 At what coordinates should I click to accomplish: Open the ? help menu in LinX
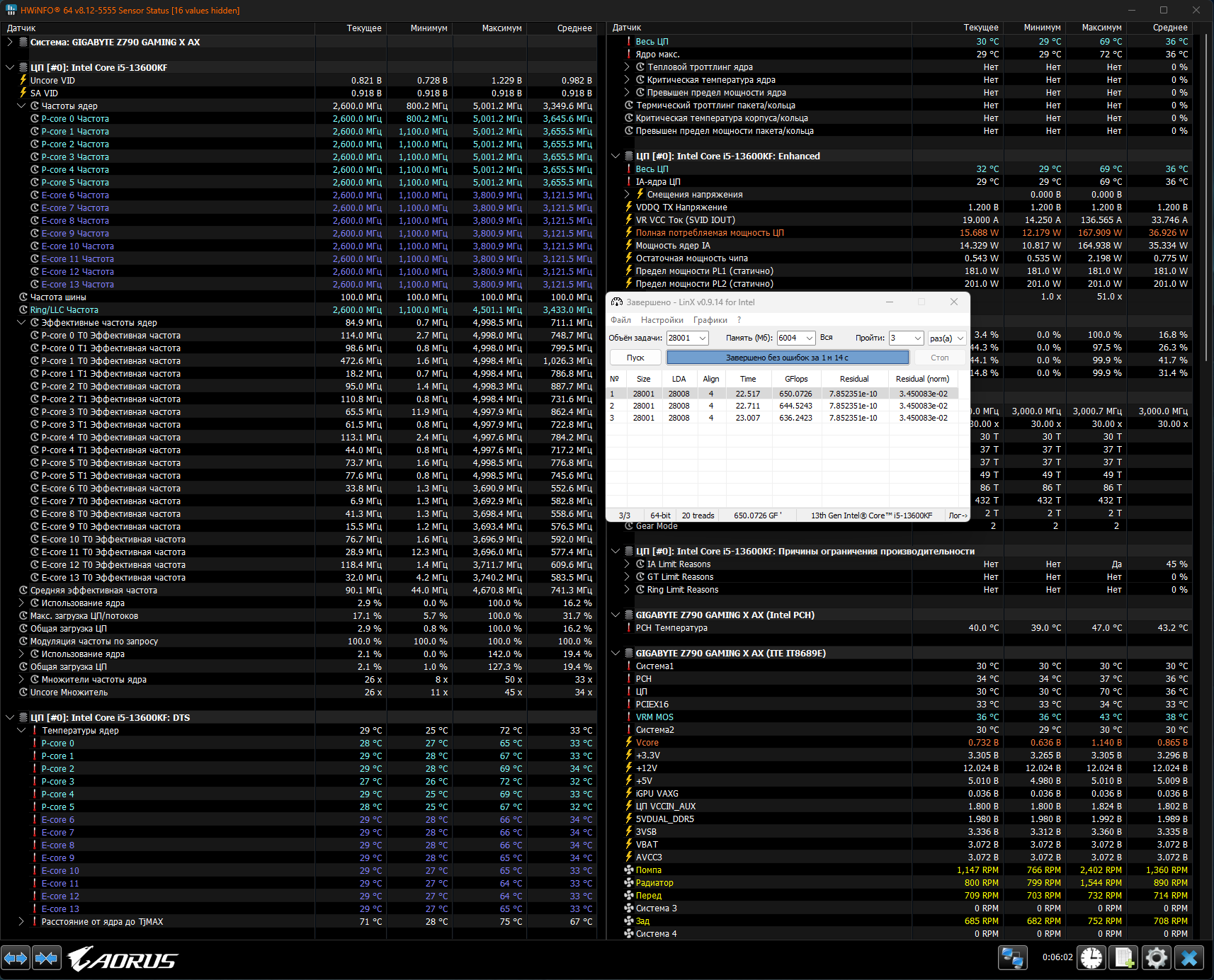739,320
